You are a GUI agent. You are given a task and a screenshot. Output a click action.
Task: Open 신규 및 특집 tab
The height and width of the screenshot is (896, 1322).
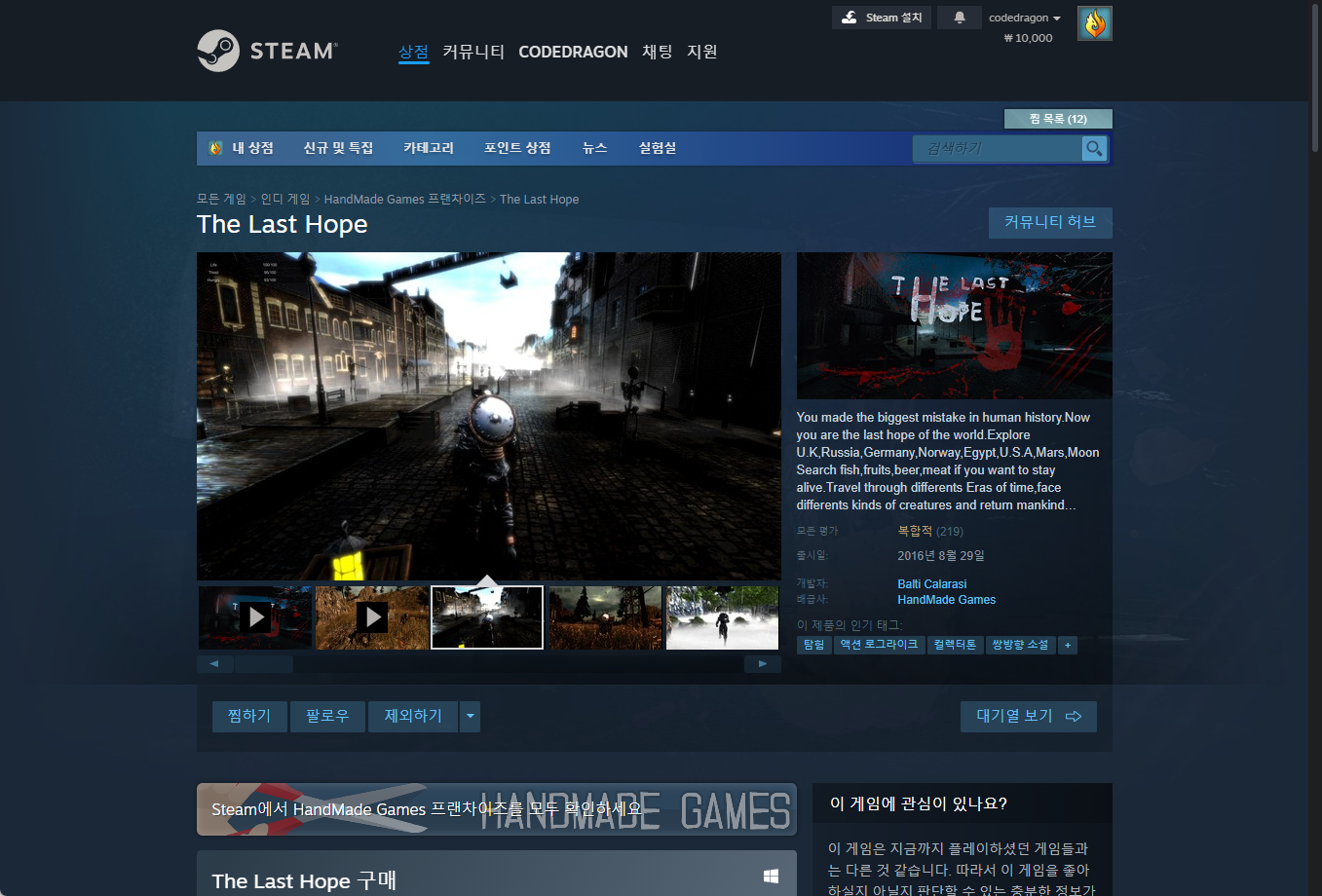click(338, 148)
